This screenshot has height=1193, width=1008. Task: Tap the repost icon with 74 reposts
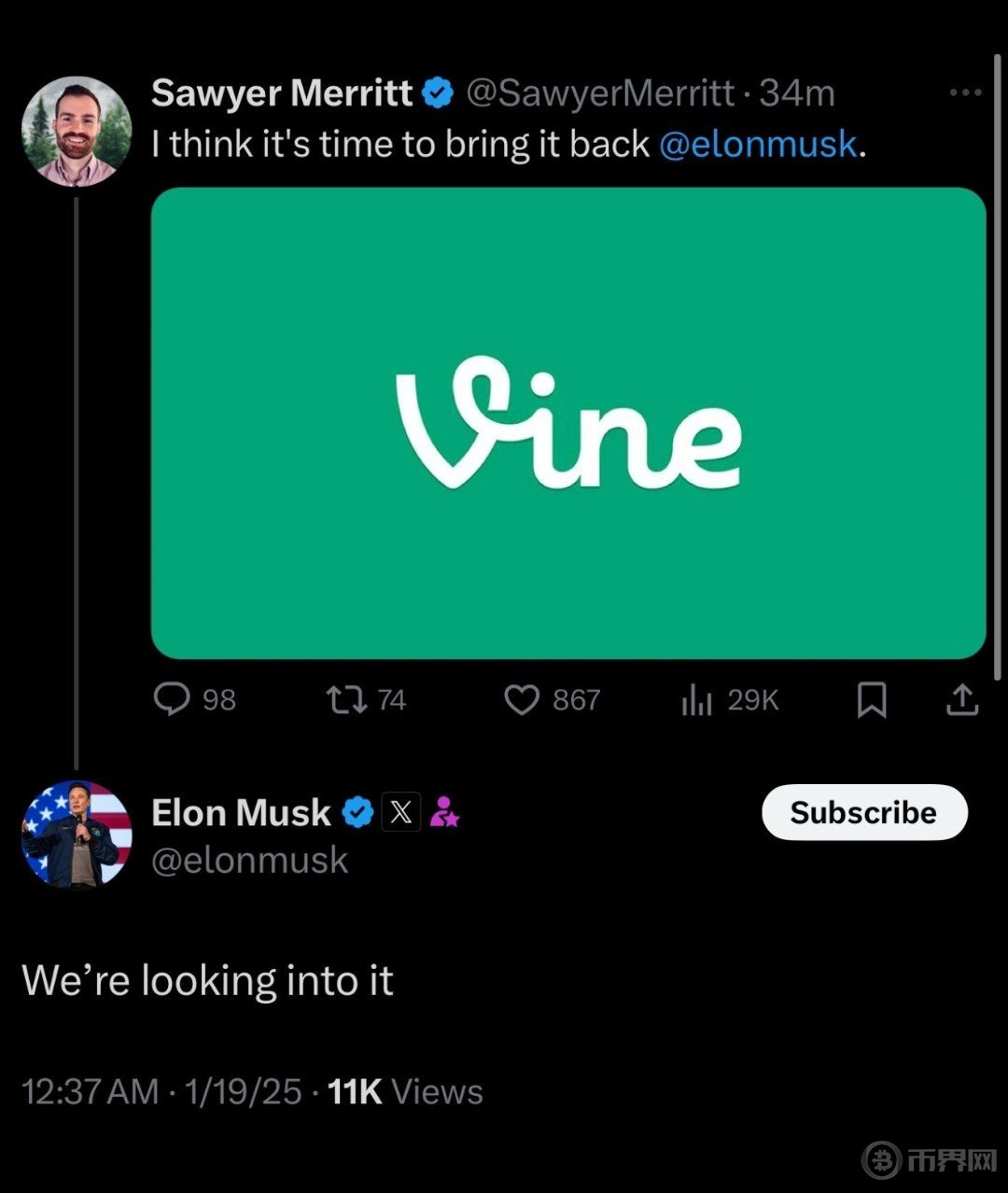346,699
